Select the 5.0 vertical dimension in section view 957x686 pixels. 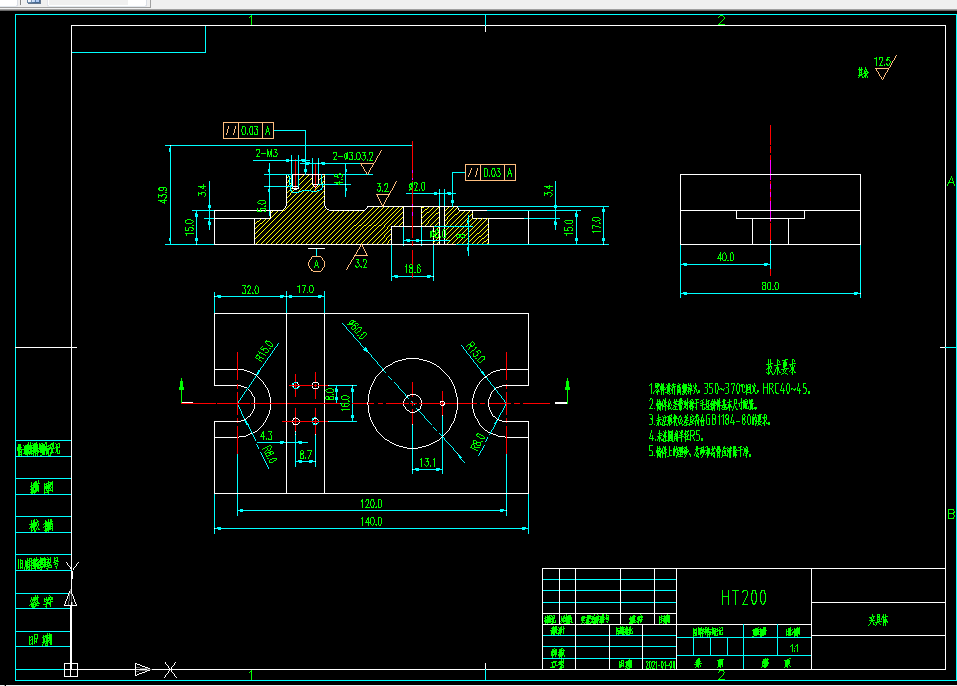coord(262,206)
